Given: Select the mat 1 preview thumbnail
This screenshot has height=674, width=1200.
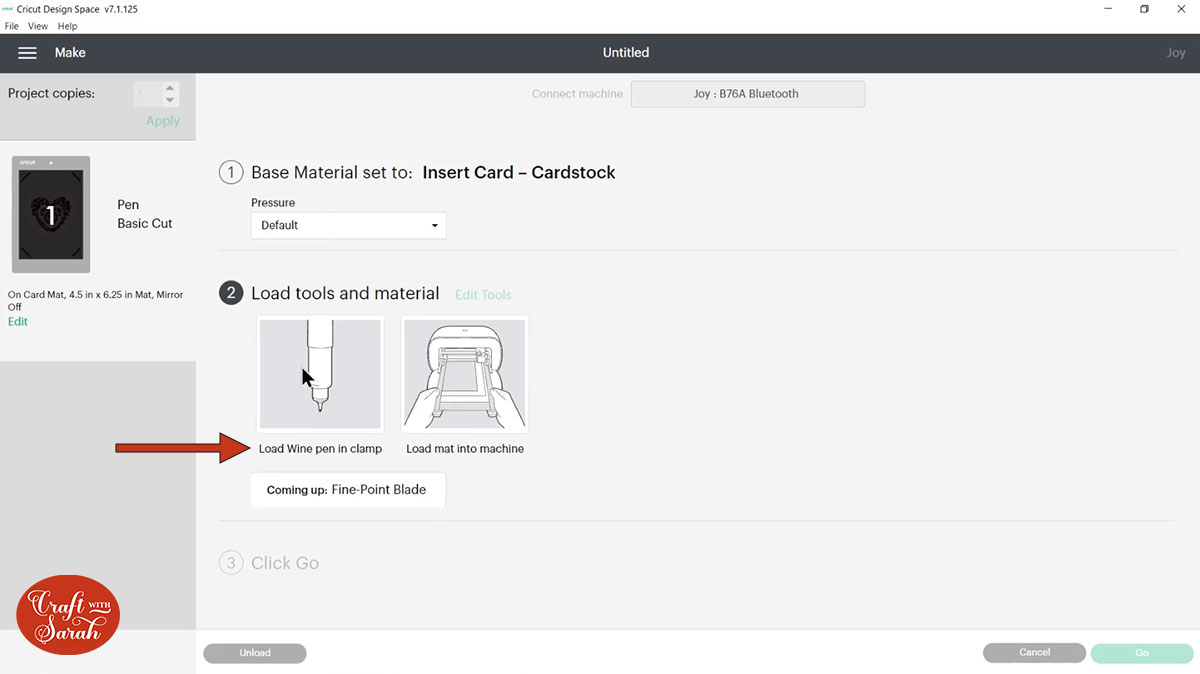Looking at the screenshot, I should 51,214.
